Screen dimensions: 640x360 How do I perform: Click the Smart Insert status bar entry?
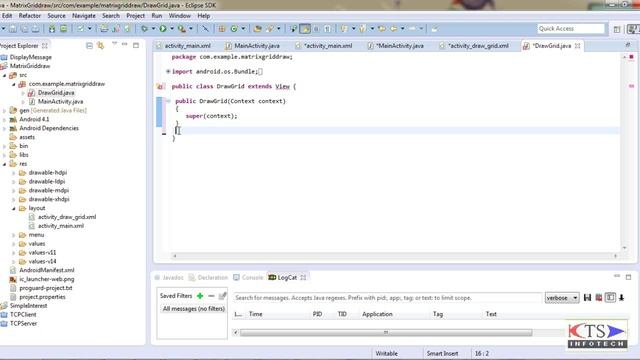pyautogui.click(x=442, y=353)
